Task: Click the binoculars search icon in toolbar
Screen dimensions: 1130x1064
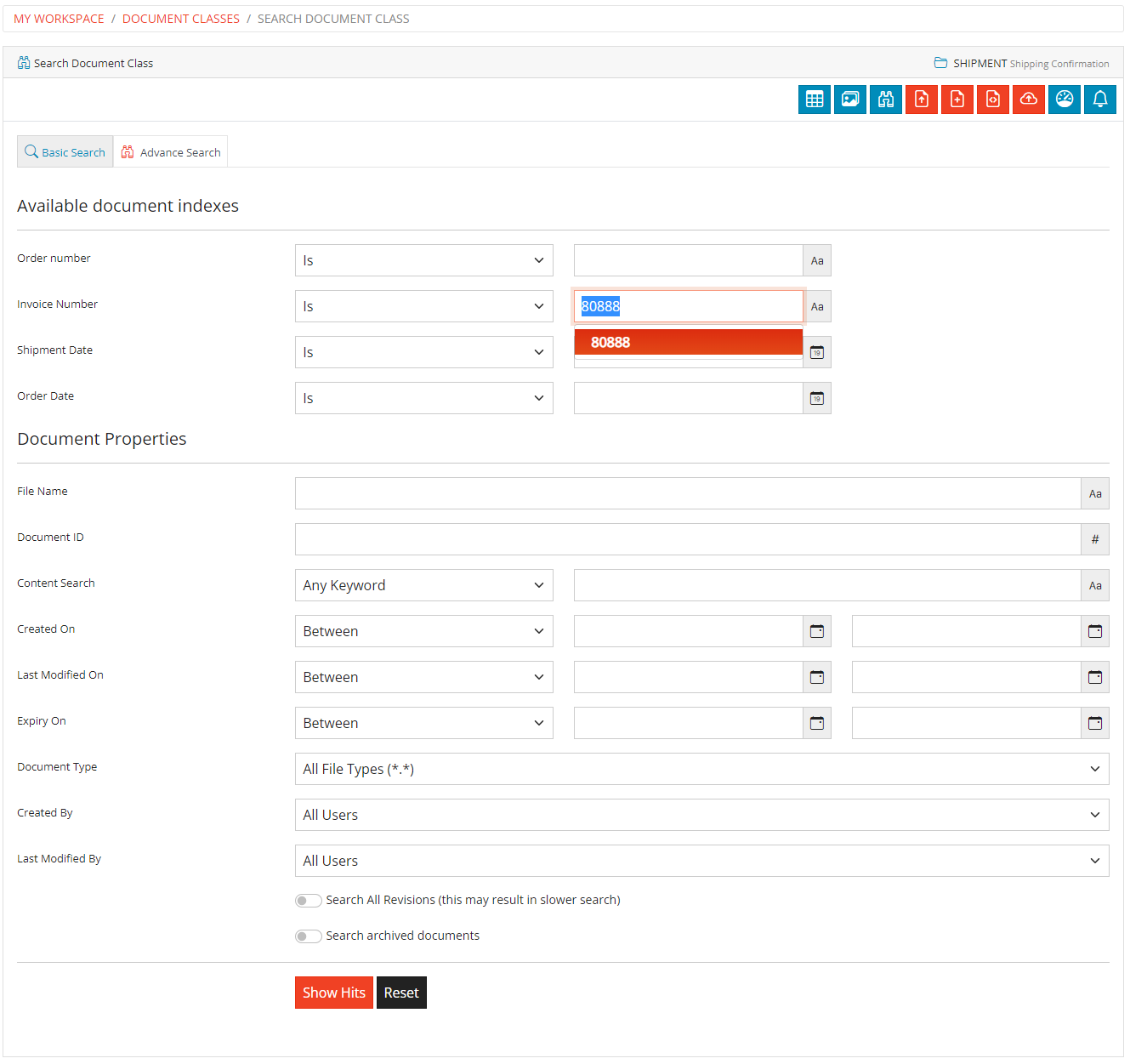Action: [x=885, y=100]
